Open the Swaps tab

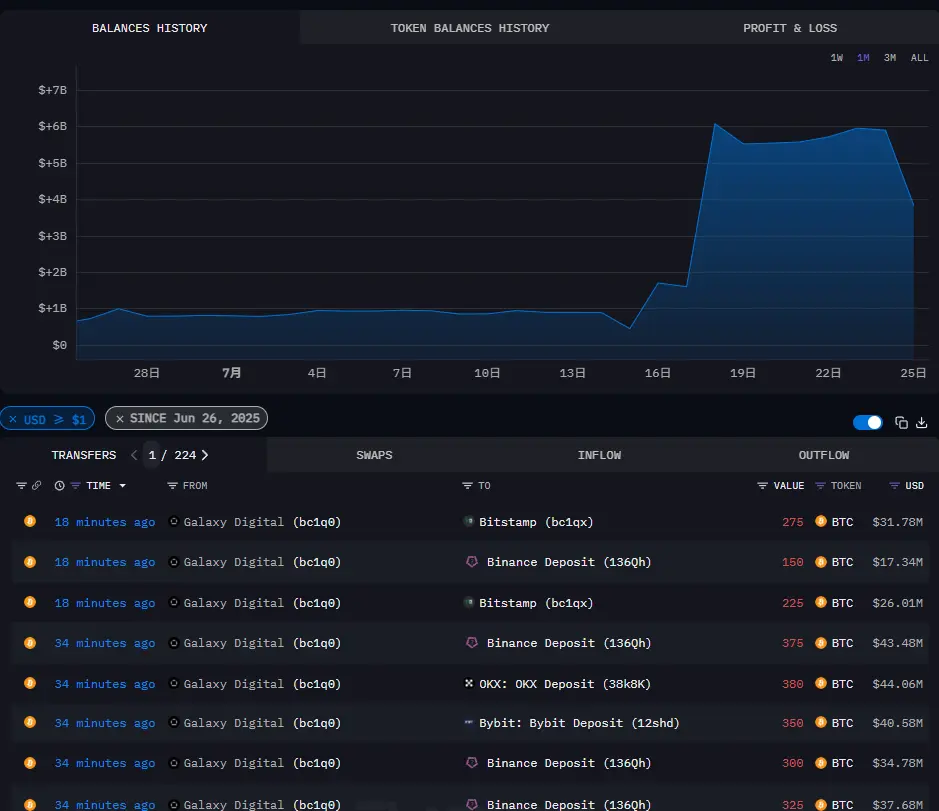pyautogui.click(x=374, y=455)
